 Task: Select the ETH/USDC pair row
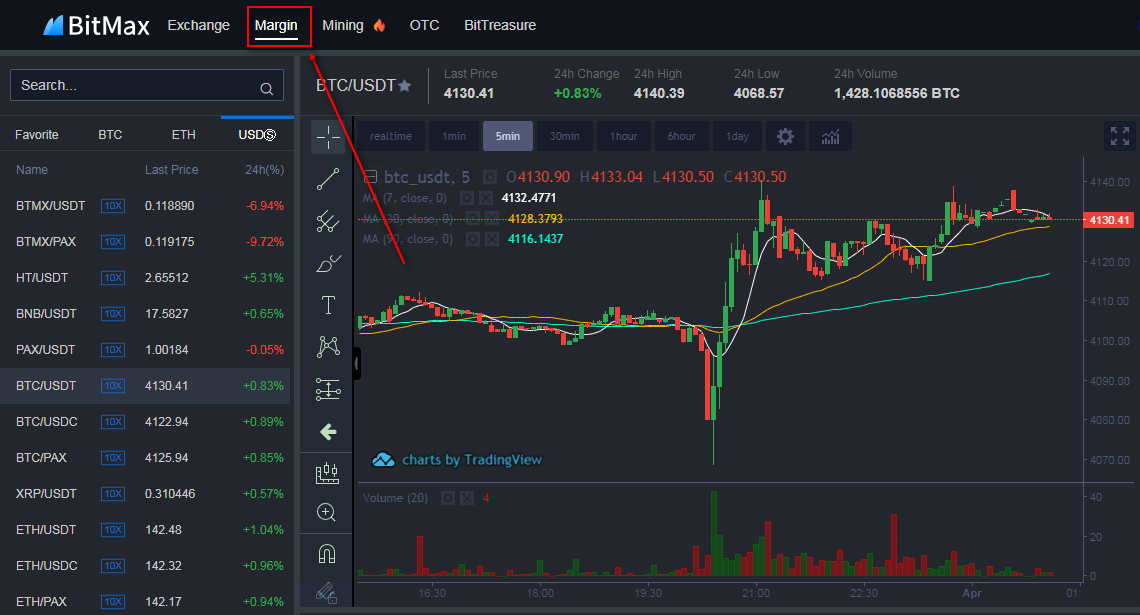(x=145, y=566)
